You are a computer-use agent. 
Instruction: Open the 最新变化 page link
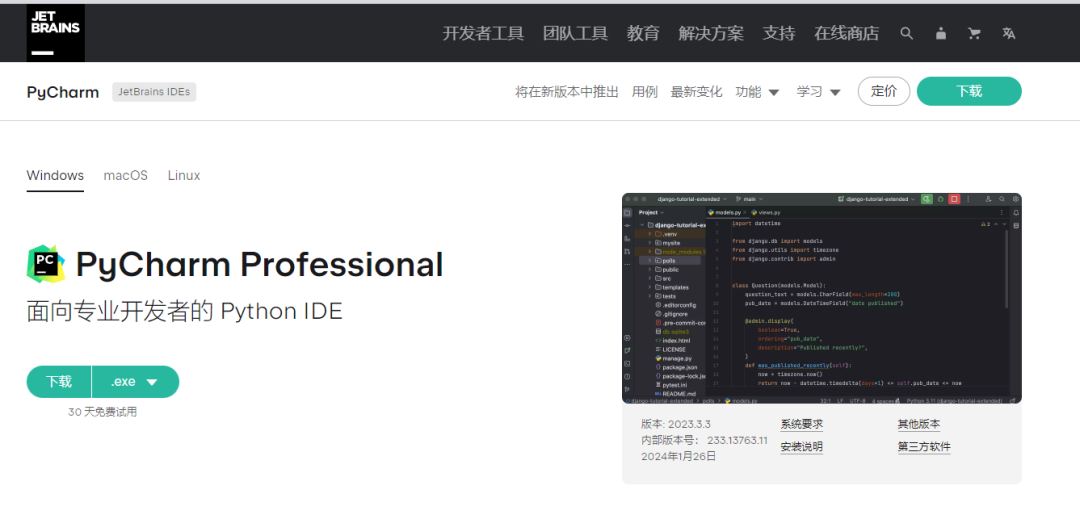pos(696,92)
